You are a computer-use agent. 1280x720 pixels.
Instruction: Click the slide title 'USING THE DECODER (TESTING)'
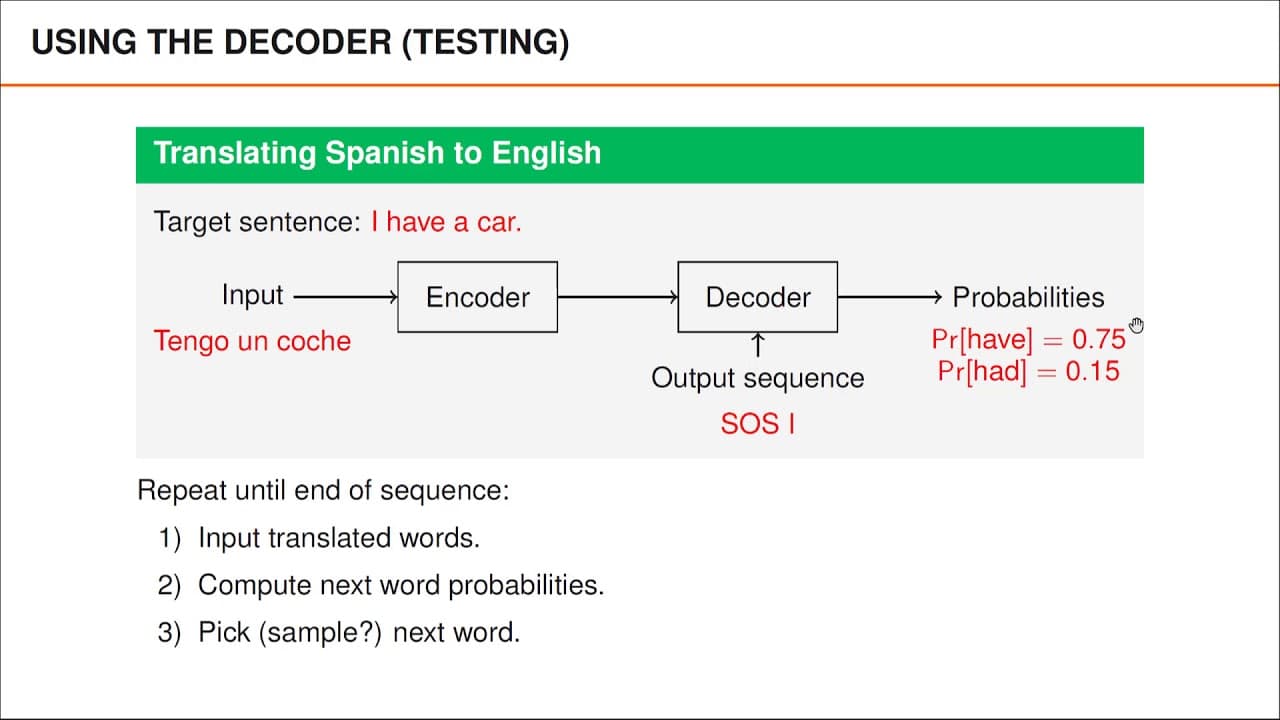tap(300, 42)
